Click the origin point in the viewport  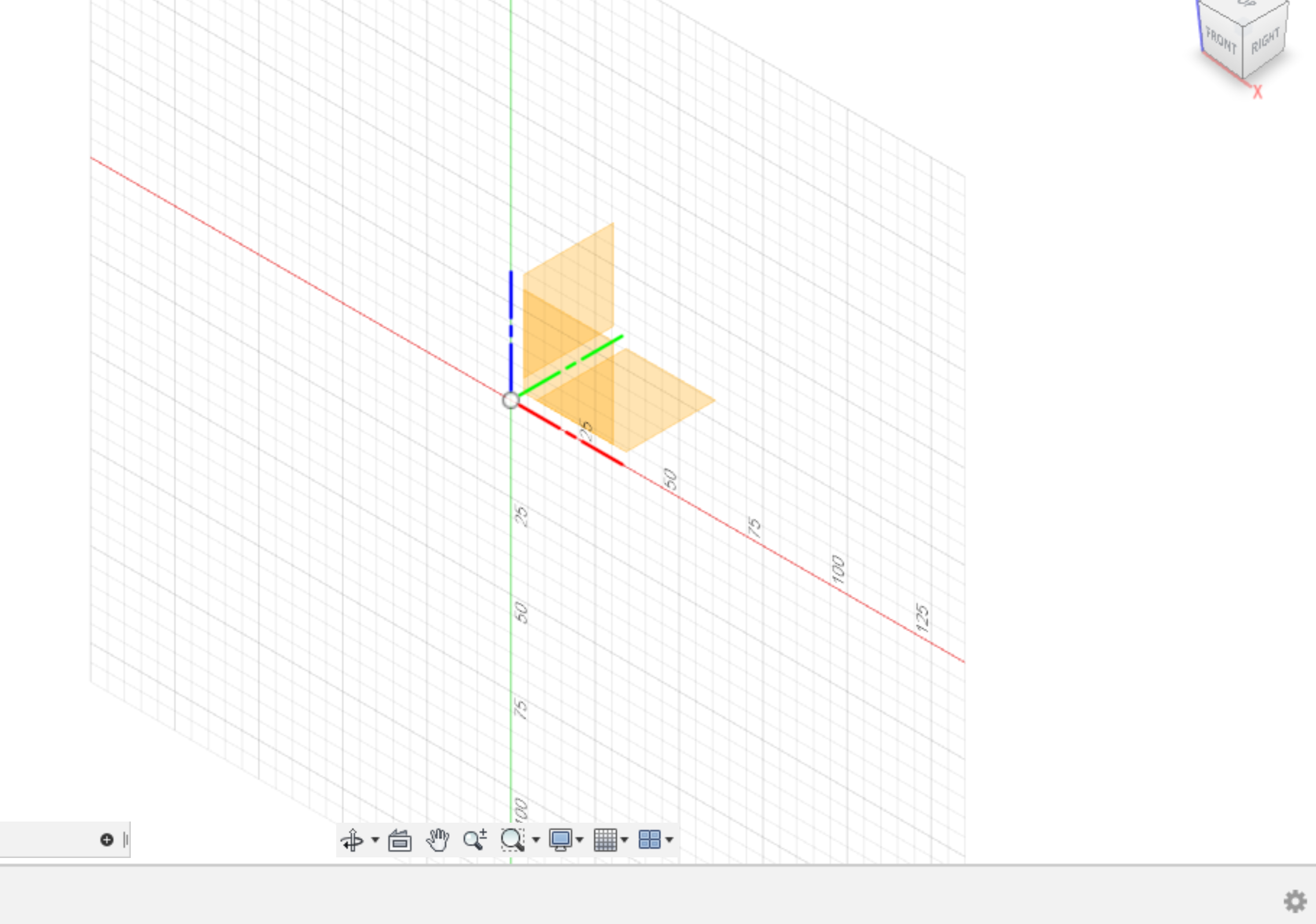512,399
